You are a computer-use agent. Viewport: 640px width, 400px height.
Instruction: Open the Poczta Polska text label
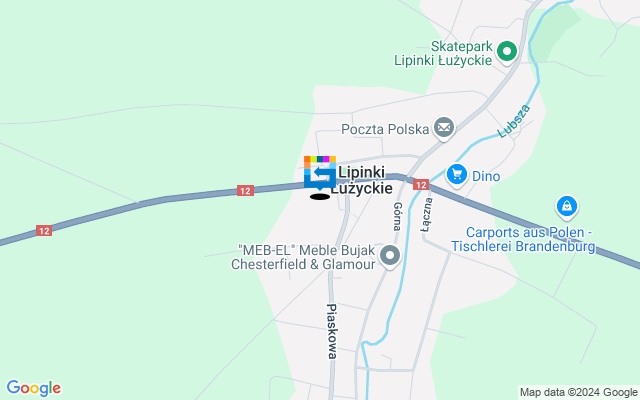(385, 129)
